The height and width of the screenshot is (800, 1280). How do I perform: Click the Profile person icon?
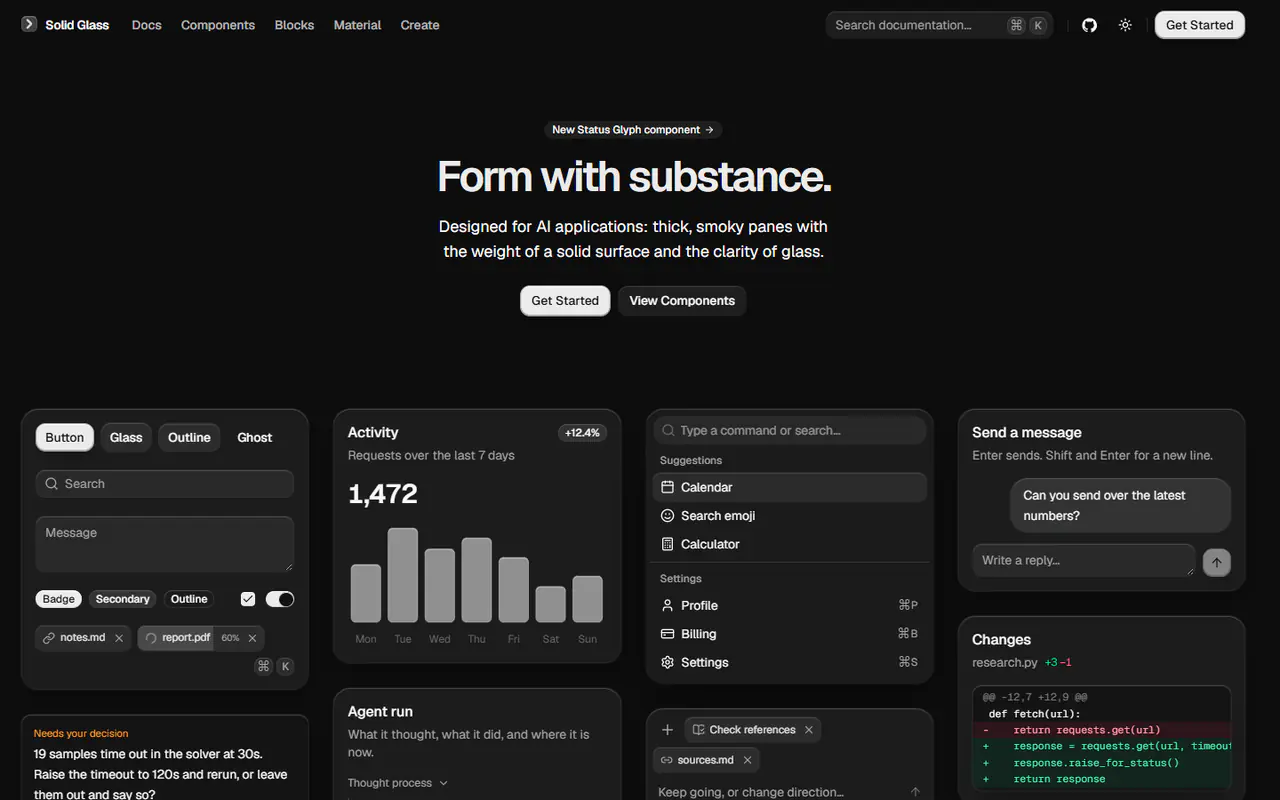668,605
